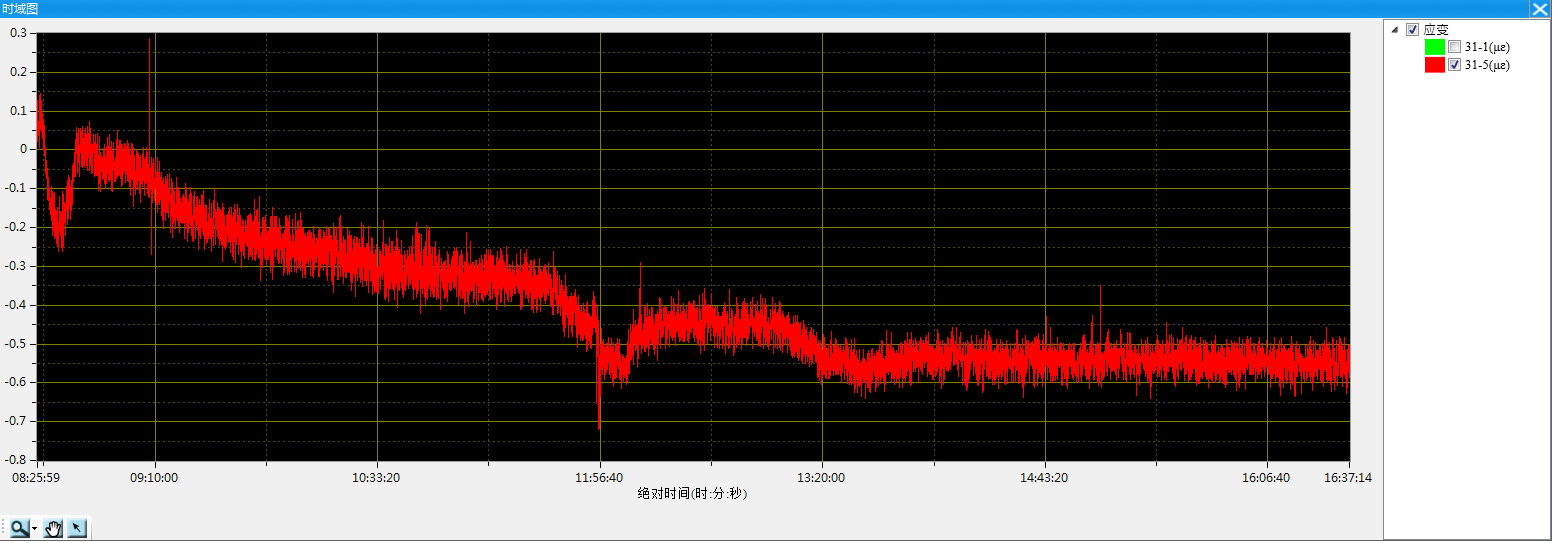Screen dimensions: 1554x543
Task: Select the 应变 tree label
Action: click(1436, 30)
